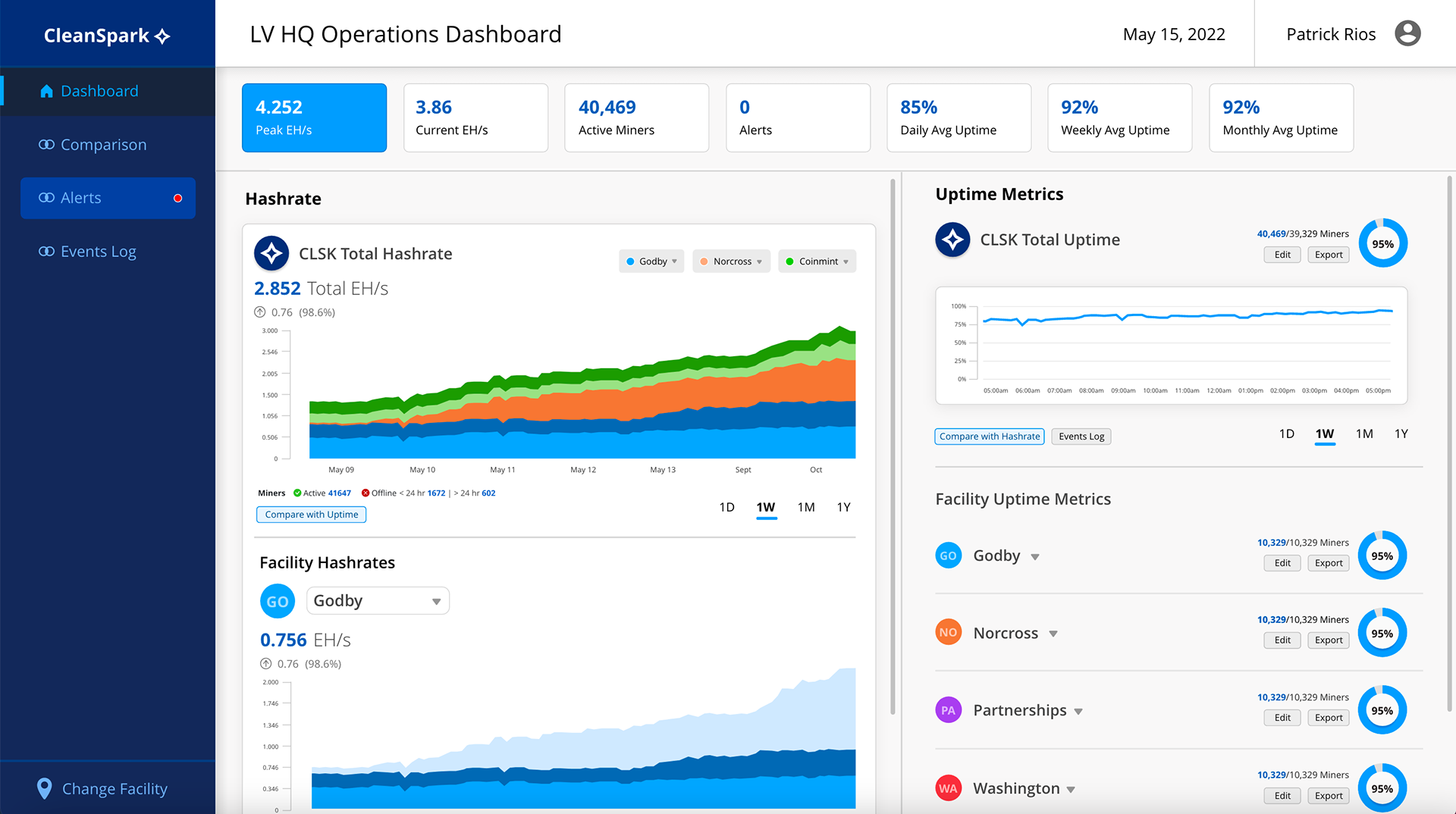This screenshot has width=1456, height=814.
Task: Select the 1D range in Uptime chart
Action: pos(1287,434)
